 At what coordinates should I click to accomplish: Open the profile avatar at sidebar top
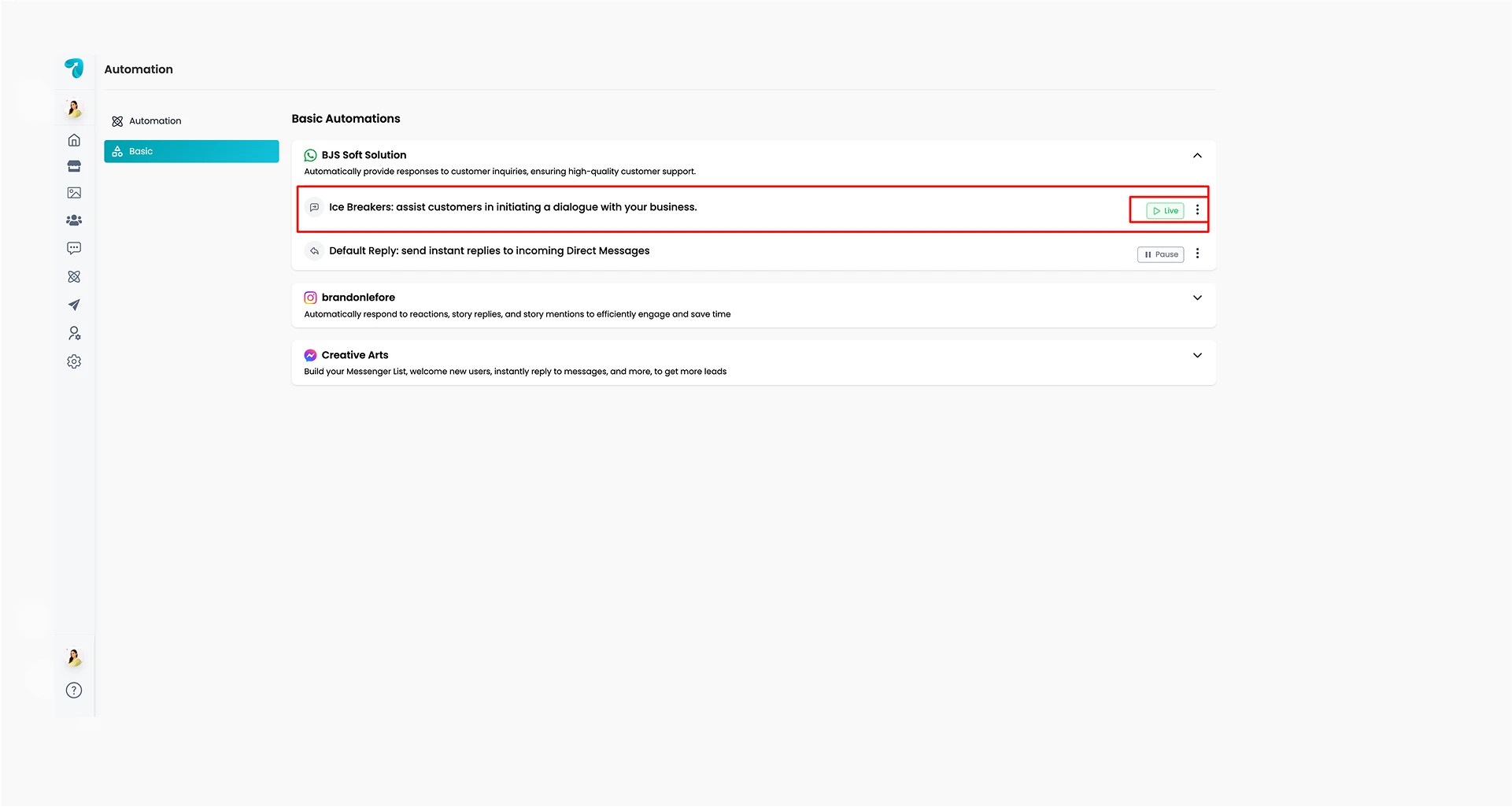pyautogui.click(x=74, y=109)
